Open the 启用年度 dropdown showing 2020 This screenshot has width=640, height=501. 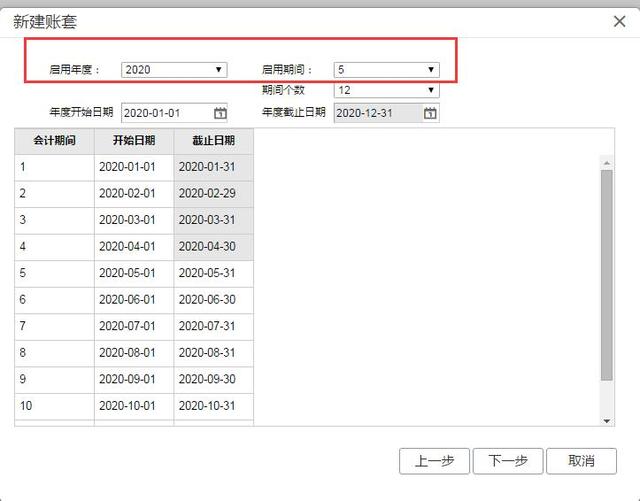[174, 70]
